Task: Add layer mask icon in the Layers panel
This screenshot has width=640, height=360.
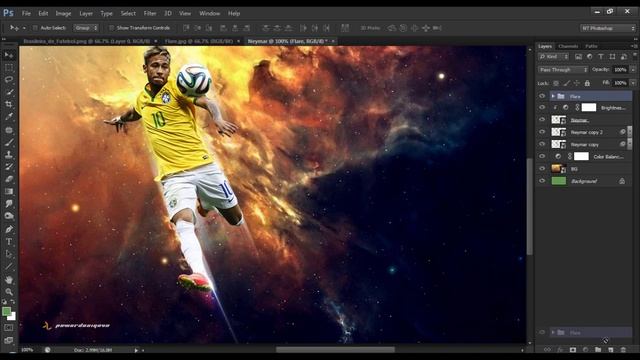Action: (x=573, y=350)
